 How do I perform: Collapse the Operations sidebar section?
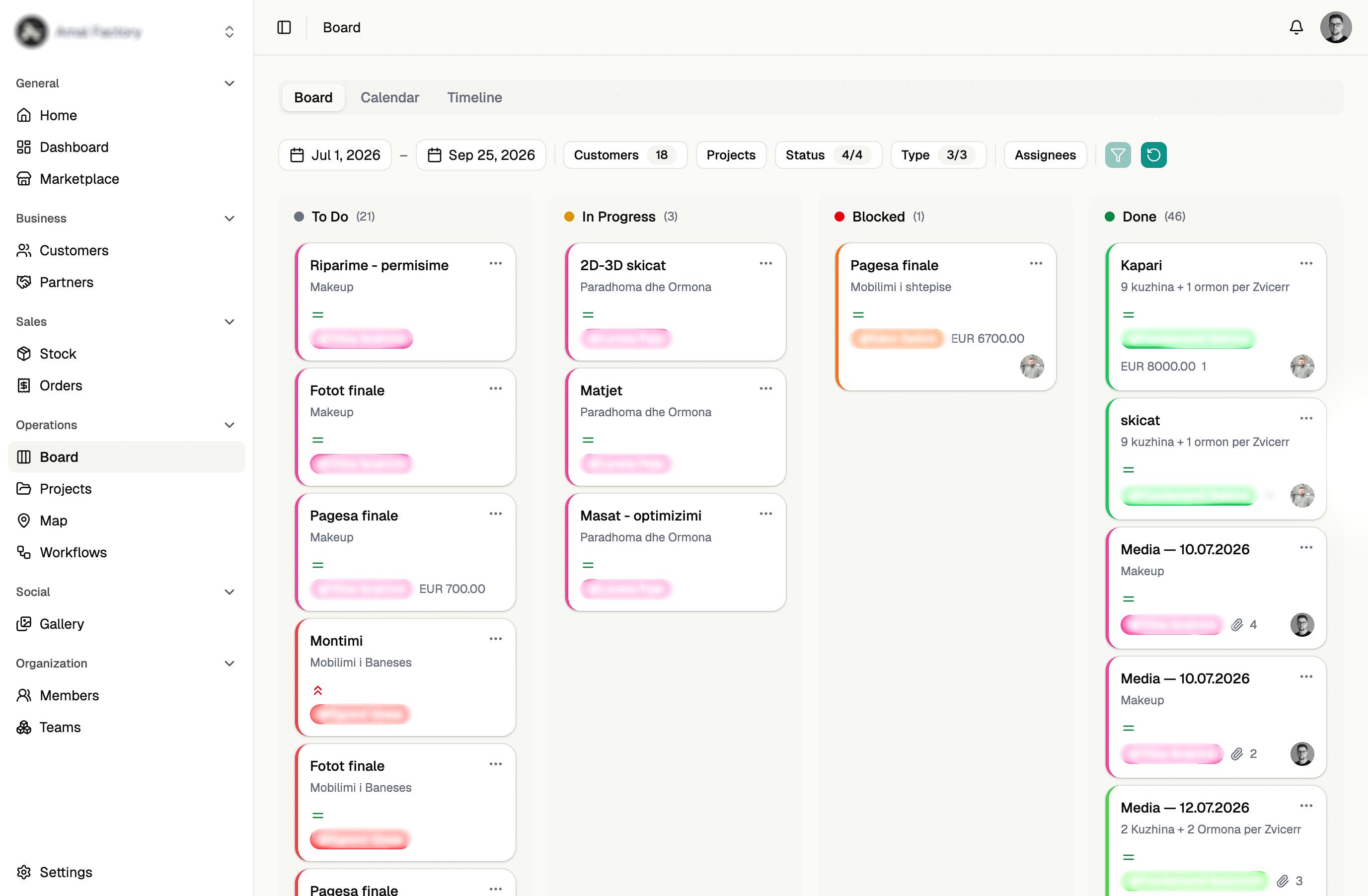pos(229,425)
